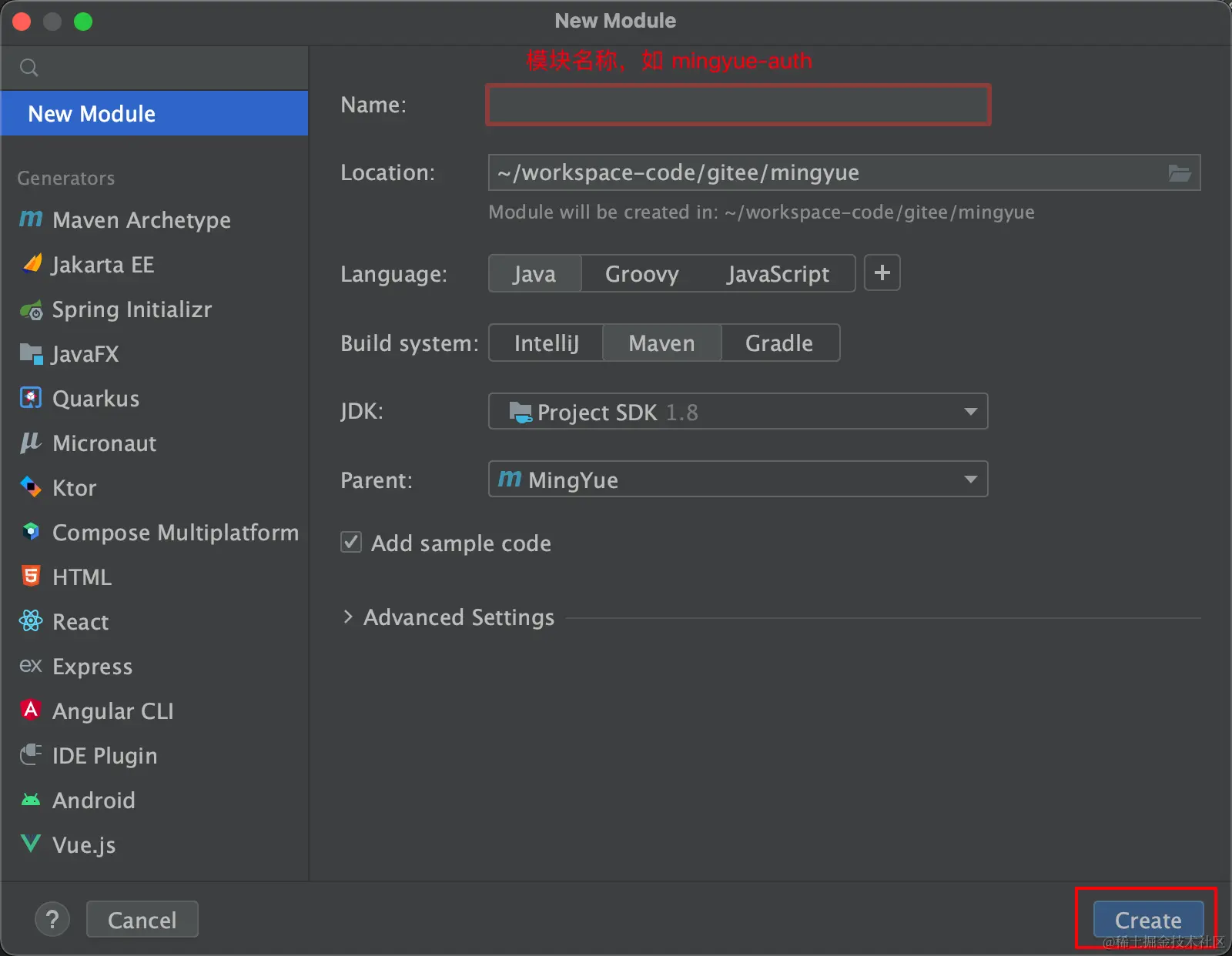This screenshot has height=956, width=1232.
Task: Select the IDE Plugin generator label
Action: tap(105, 756)
